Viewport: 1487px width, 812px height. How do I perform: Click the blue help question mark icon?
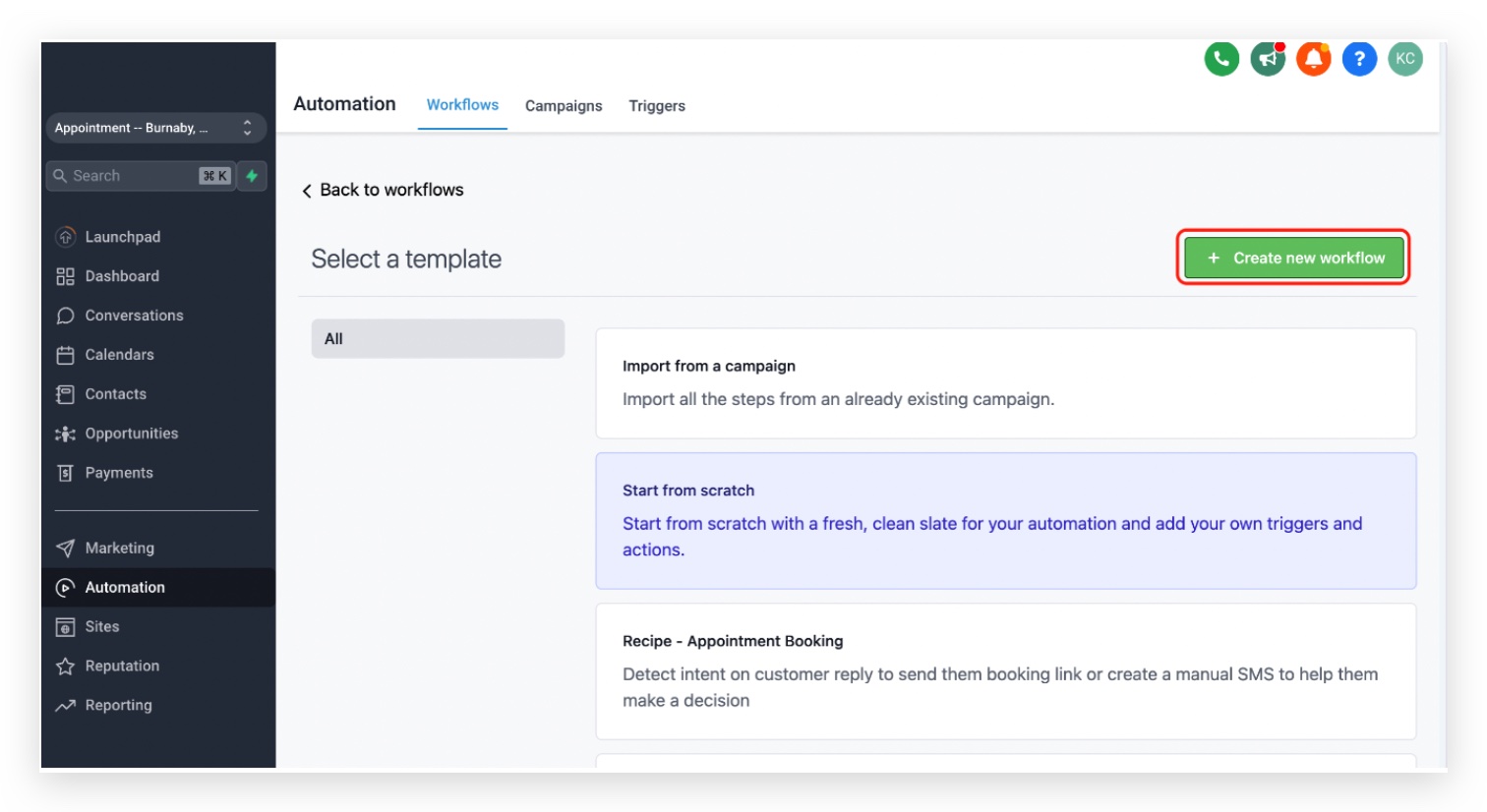tap(1359, 59)
